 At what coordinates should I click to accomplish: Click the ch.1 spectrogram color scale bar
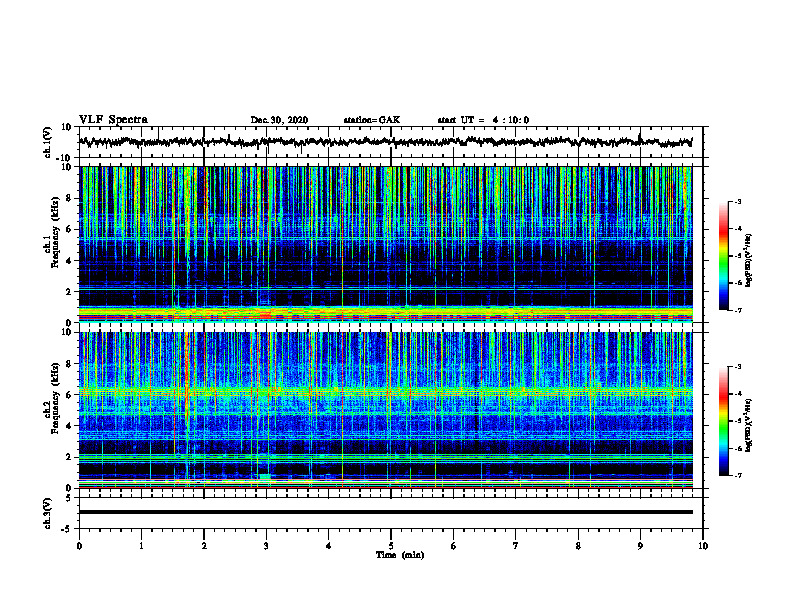pos(724,256)
